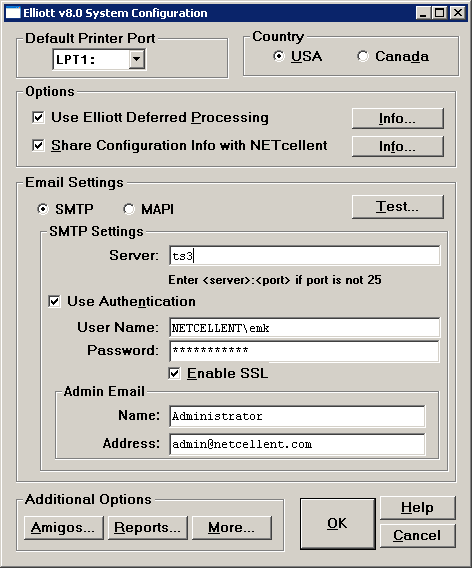The height and width of the screenshot is (568, 472).
Task: Click the port hint text 'Enter <server>:<port>'
Action: (229, 280)
